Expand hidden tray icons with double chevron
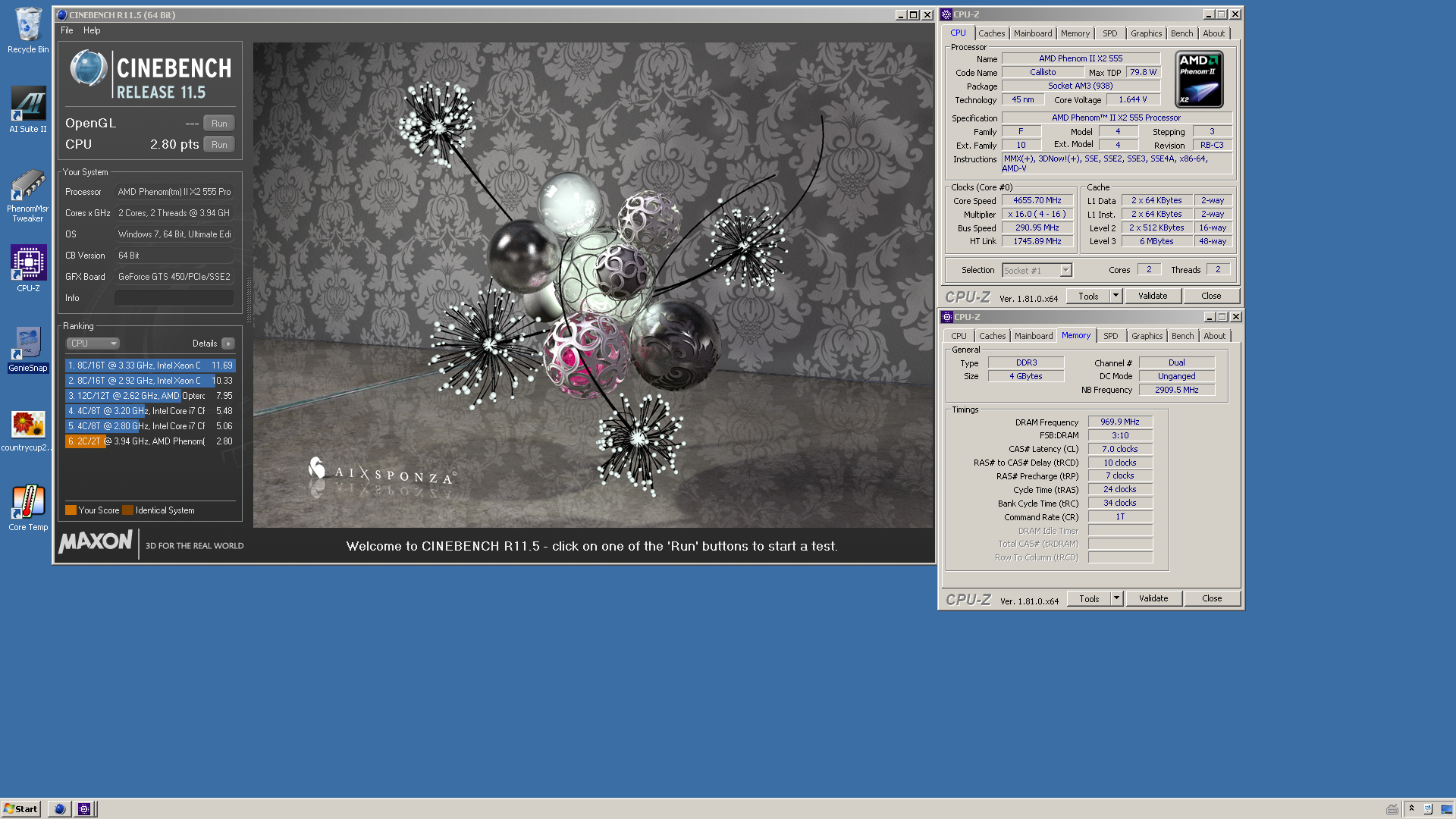 1411,808
